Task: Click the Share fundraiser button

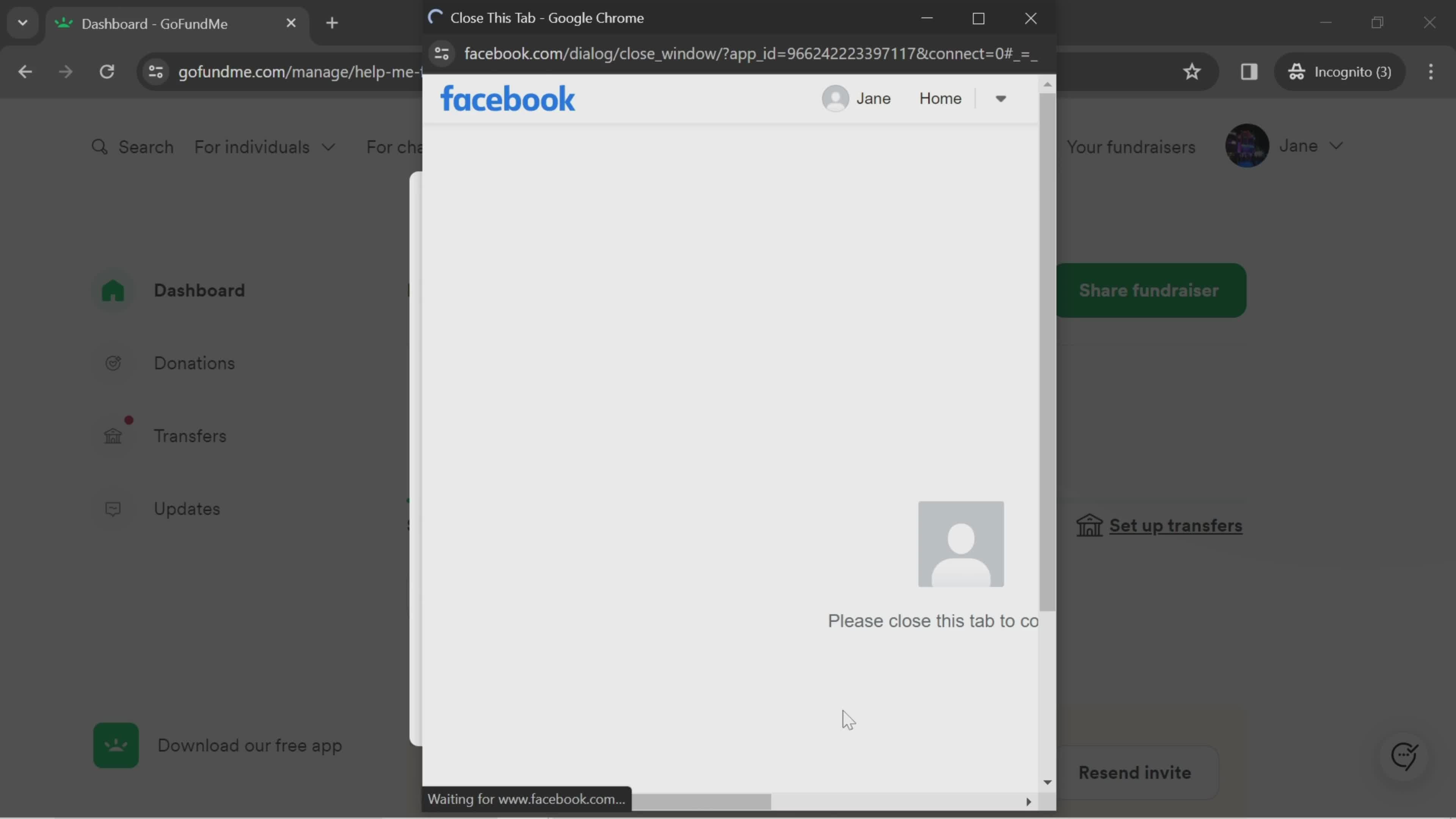Action: click(1148, 290)
